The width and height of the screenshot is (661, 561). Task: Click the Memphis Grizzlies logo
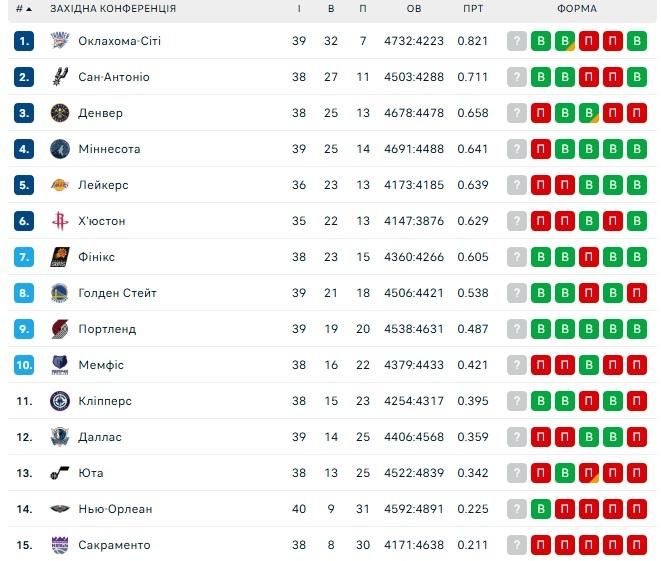point(59,365)
